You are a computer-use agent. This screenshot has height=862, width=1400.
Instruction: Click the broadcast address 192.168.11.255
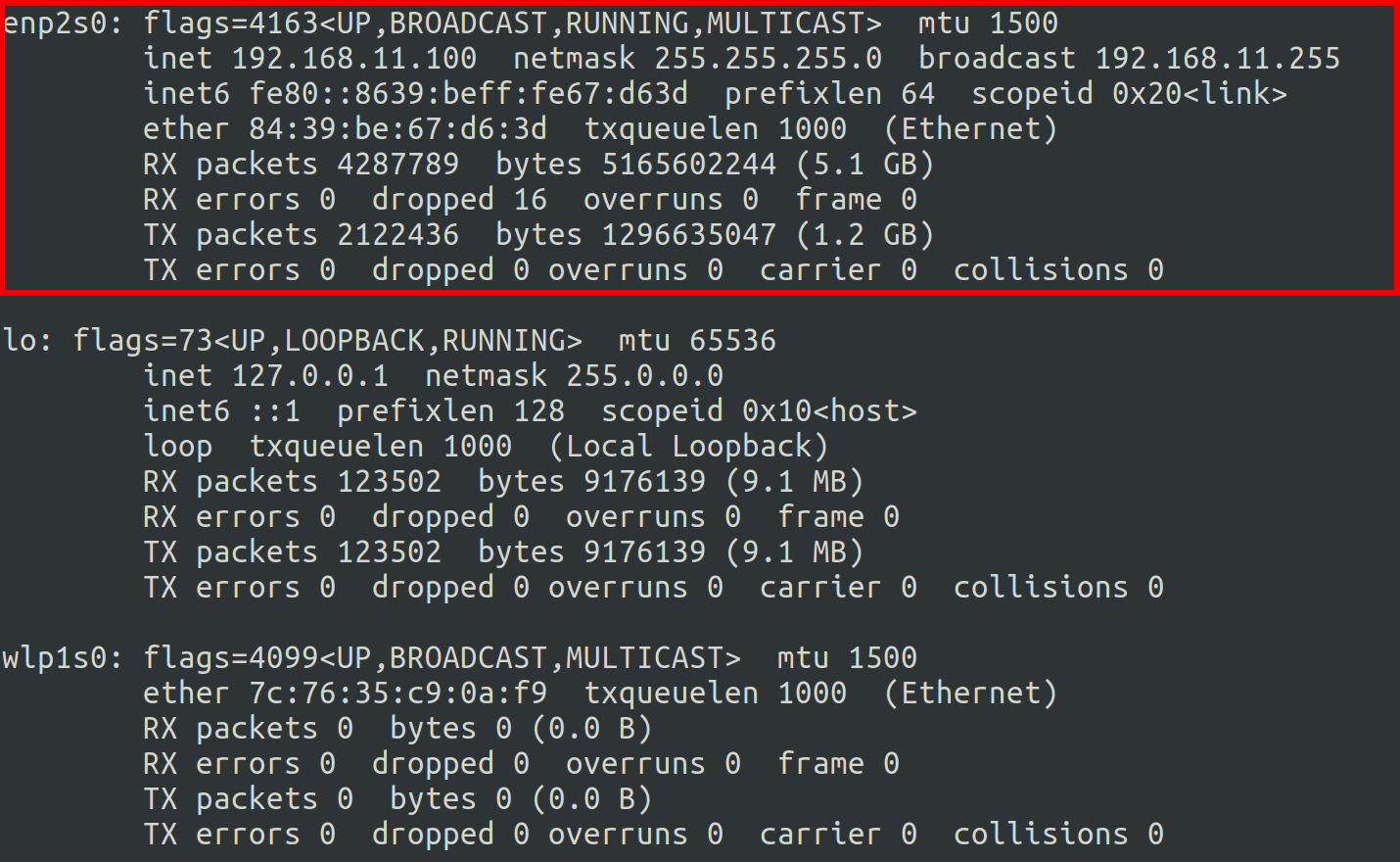[1217, 59]
